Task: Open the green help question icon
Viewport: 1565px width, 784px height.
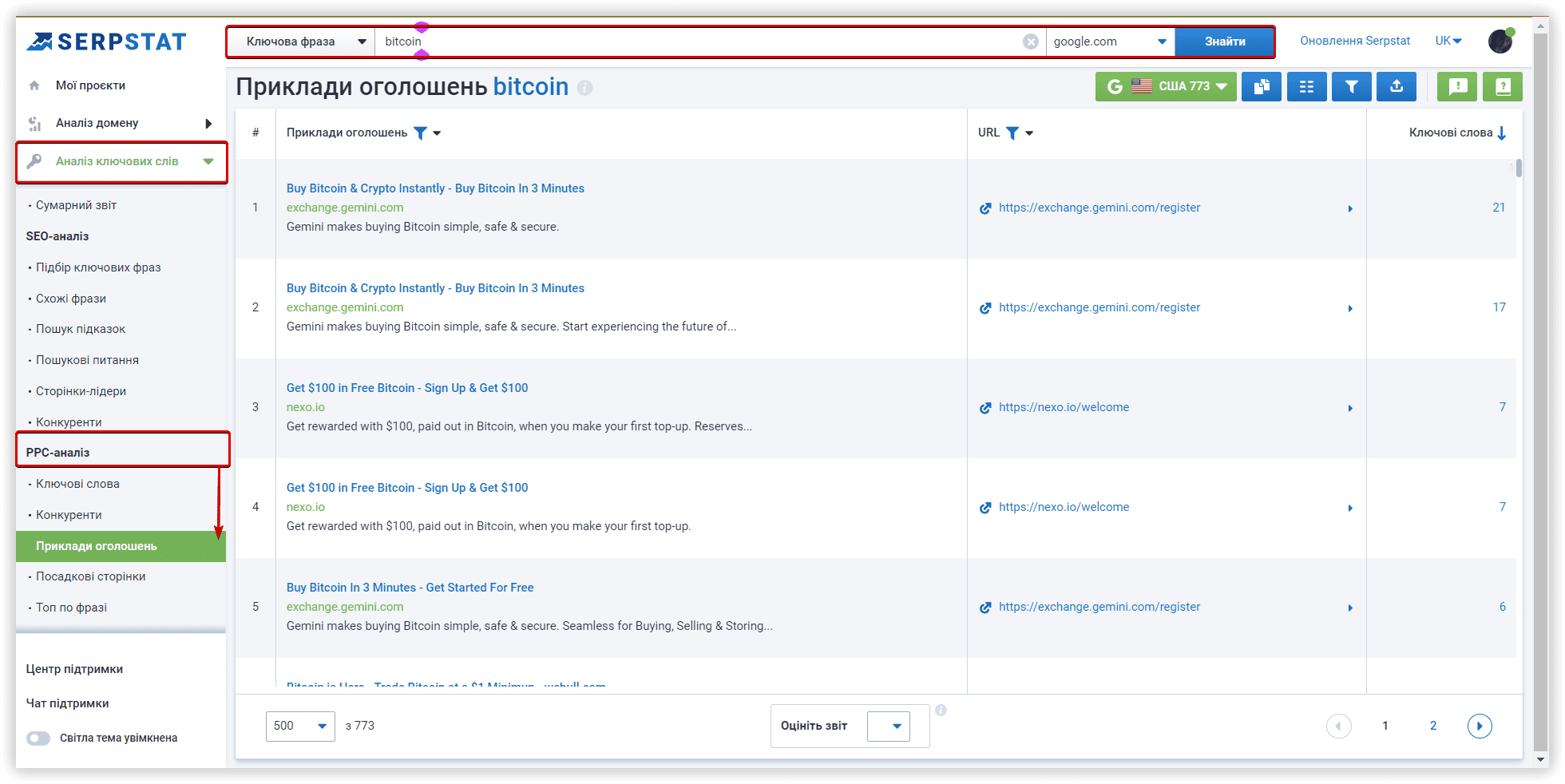Action: pyautogui.click(x=1503, y=86)
